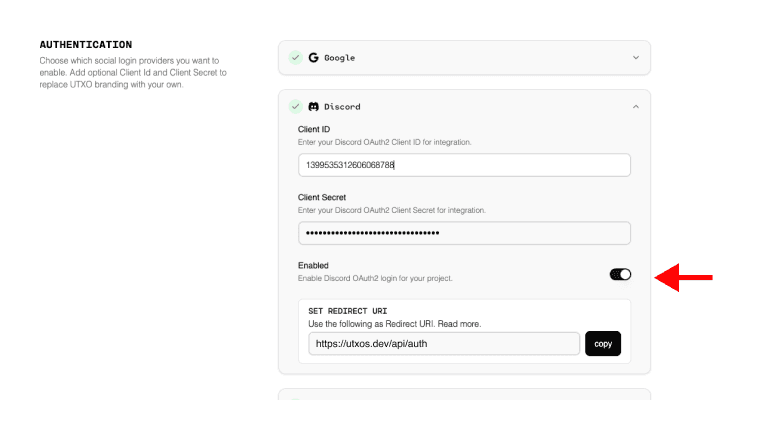Select the Discord provider header label
The image size is (768, 440).
coord(341,106)
